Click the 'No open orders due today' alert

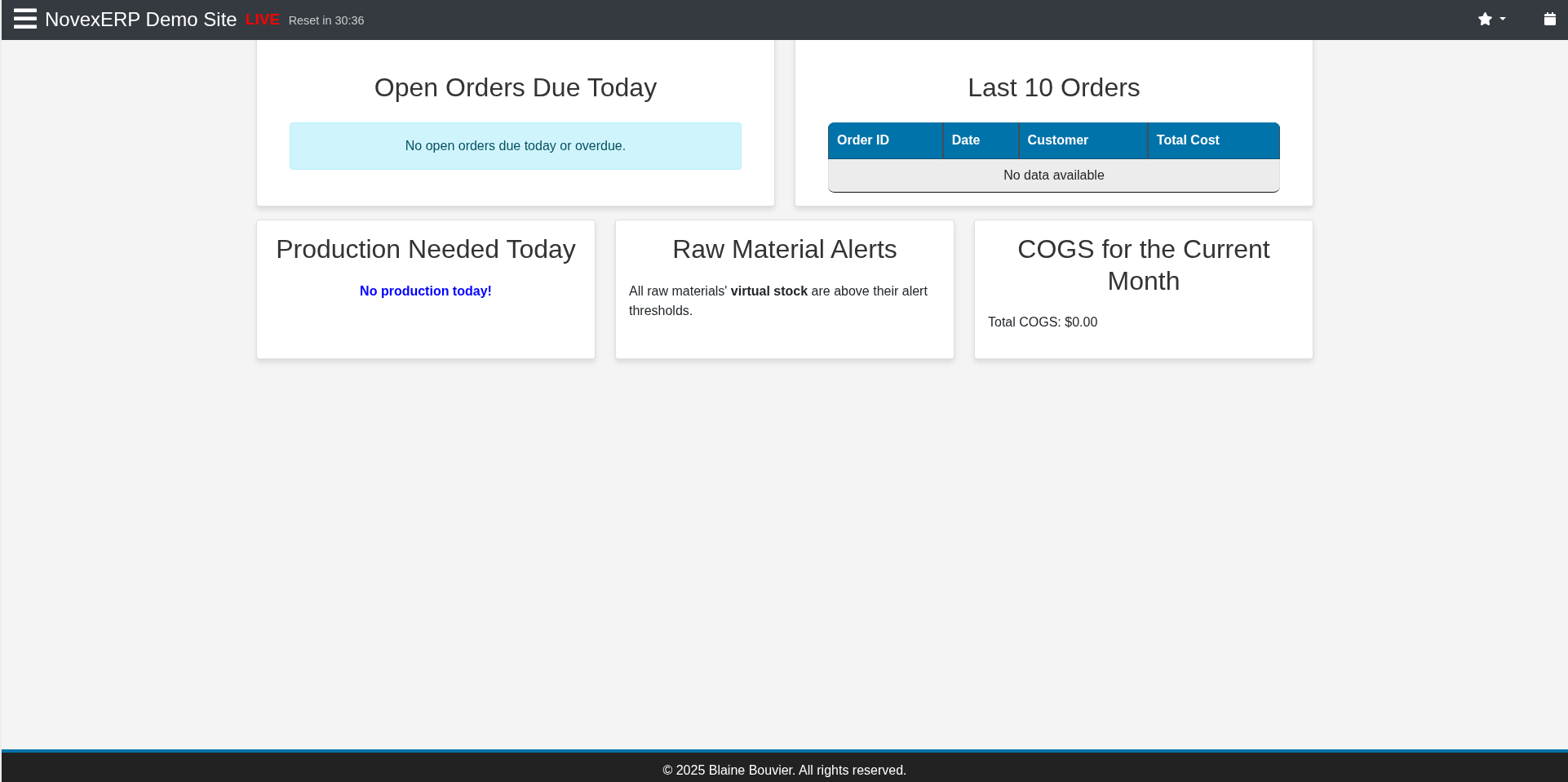[516, 146]
